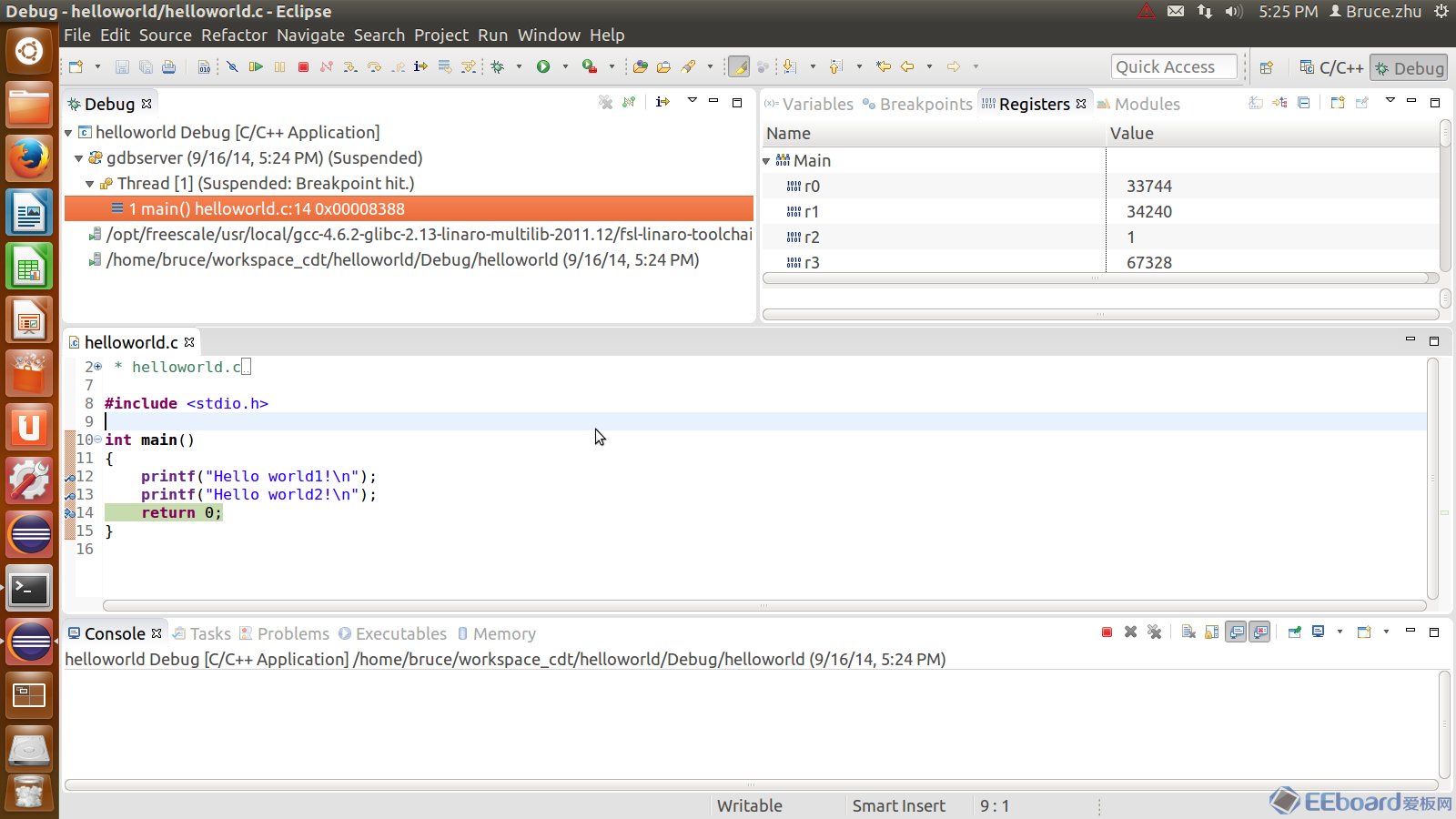Screen dimensions: 1456x819
Task: Click the Save icon in the toolbar
Action: click(122, 66)
